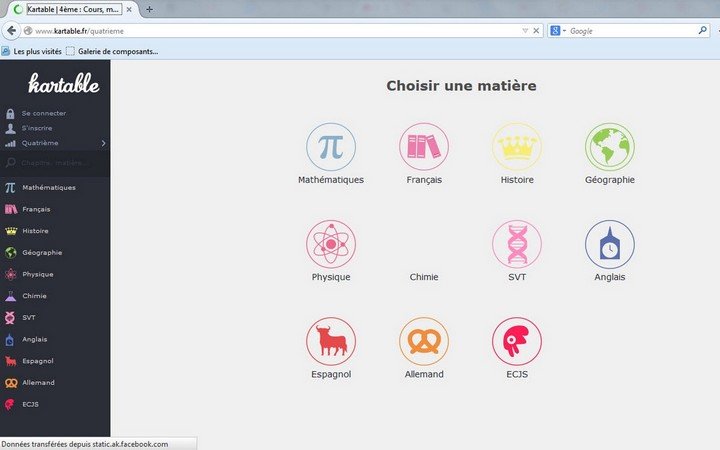The width and height of the screenshot is (720, 450).
Task: Go back with the browser back arrow
Action: click(x=11, y=31)
